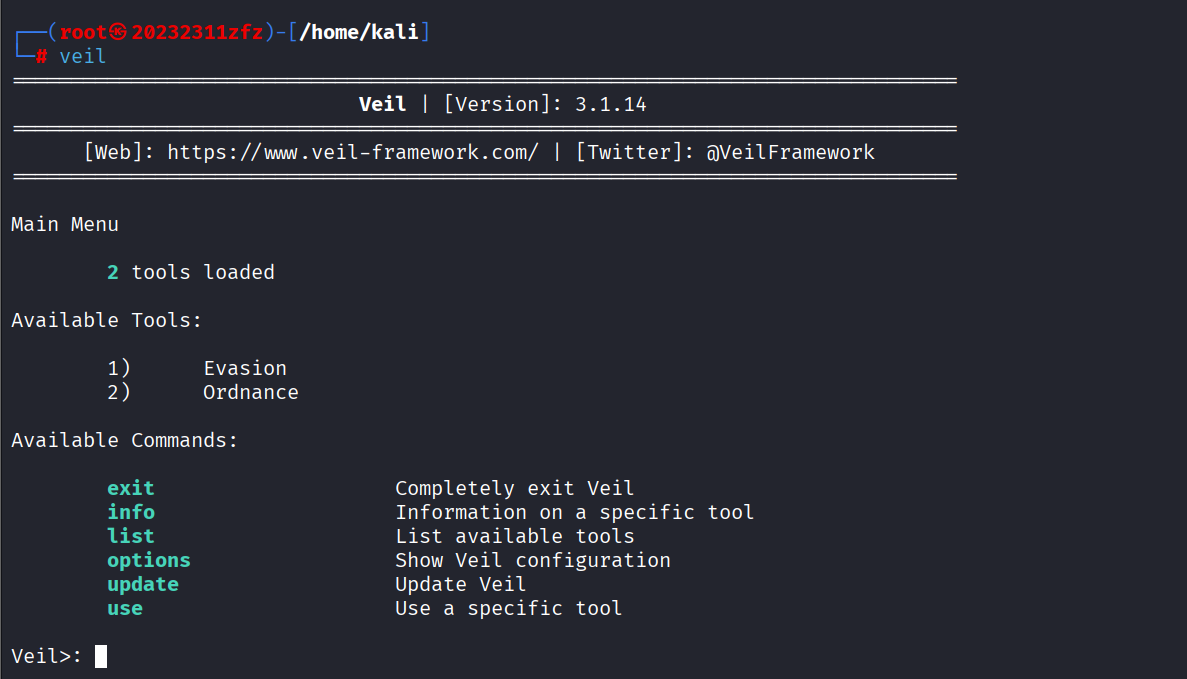1187x679 pixels.
Task: Click the "Completely exit Veil" description text
Action: pyautogui.click(x=515, y=488)
